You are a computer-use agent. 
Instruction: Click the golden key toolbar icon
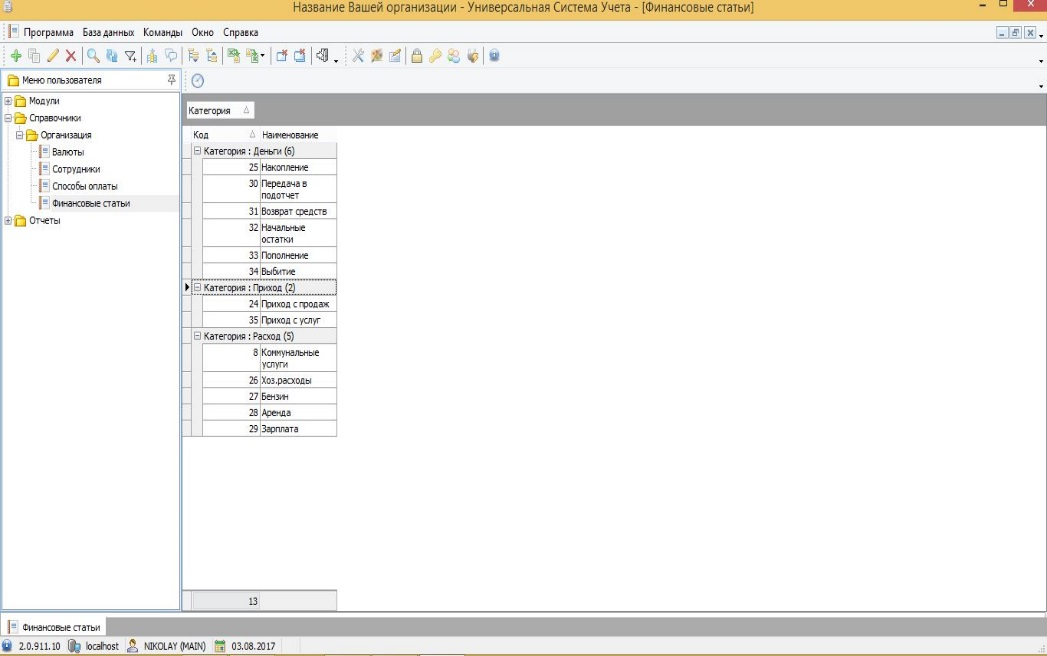(x=435, y=56)
